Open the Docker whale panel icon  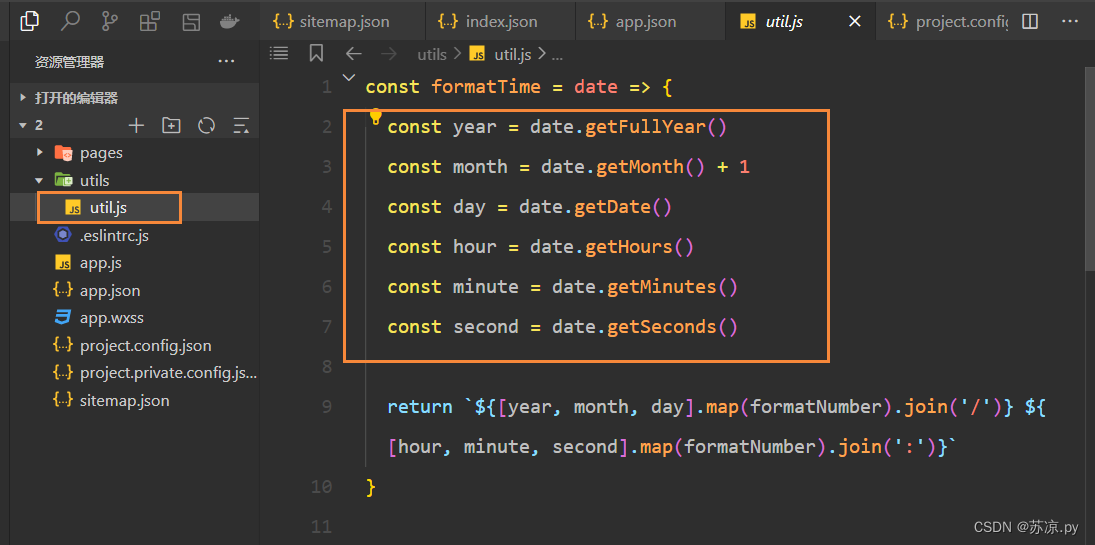229,21
